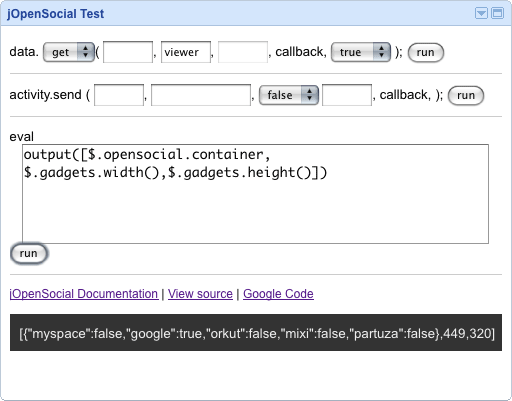Click the wide second input of activity.send

click(201, 95)
